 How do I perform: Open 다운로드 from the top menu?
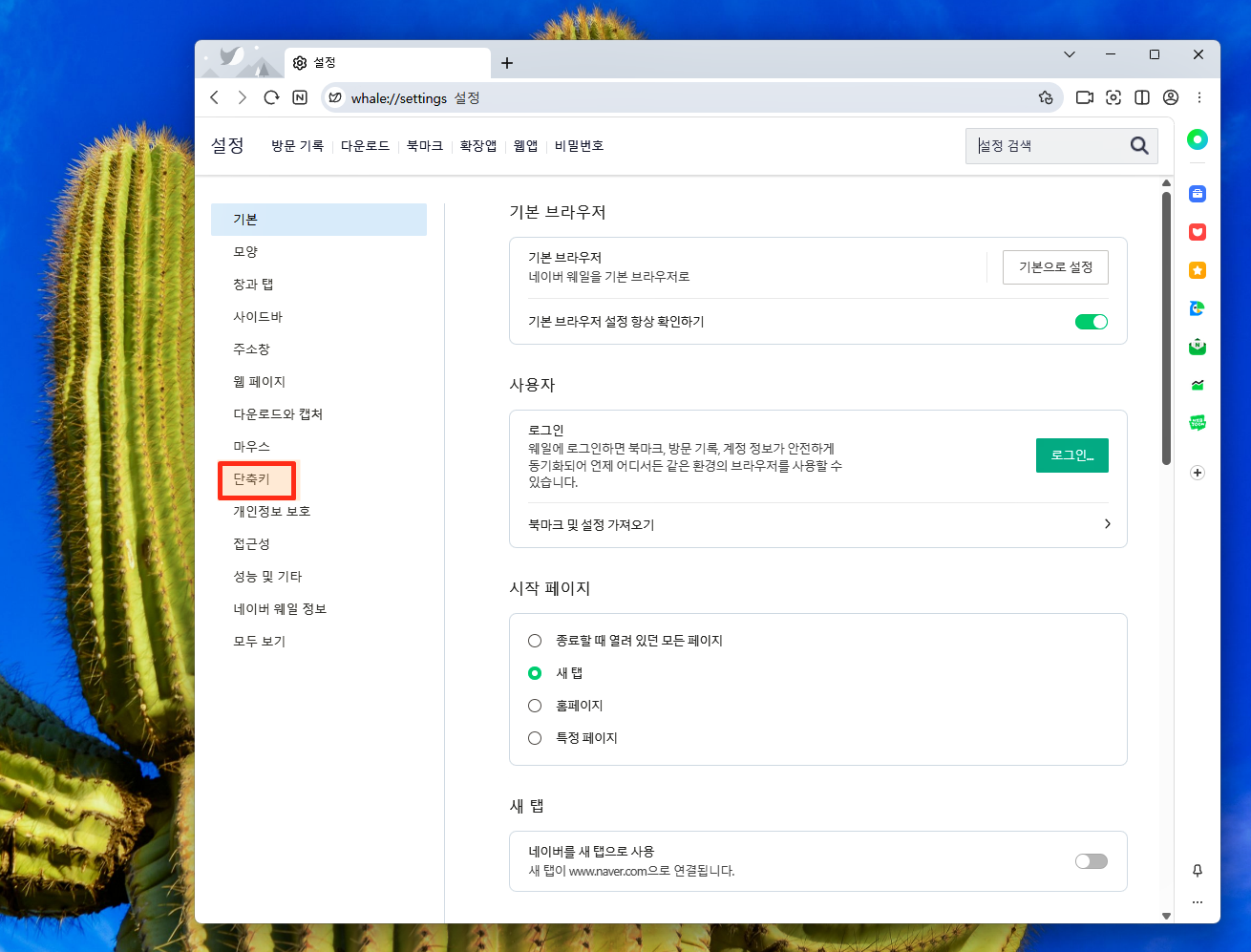pos(365,146)
